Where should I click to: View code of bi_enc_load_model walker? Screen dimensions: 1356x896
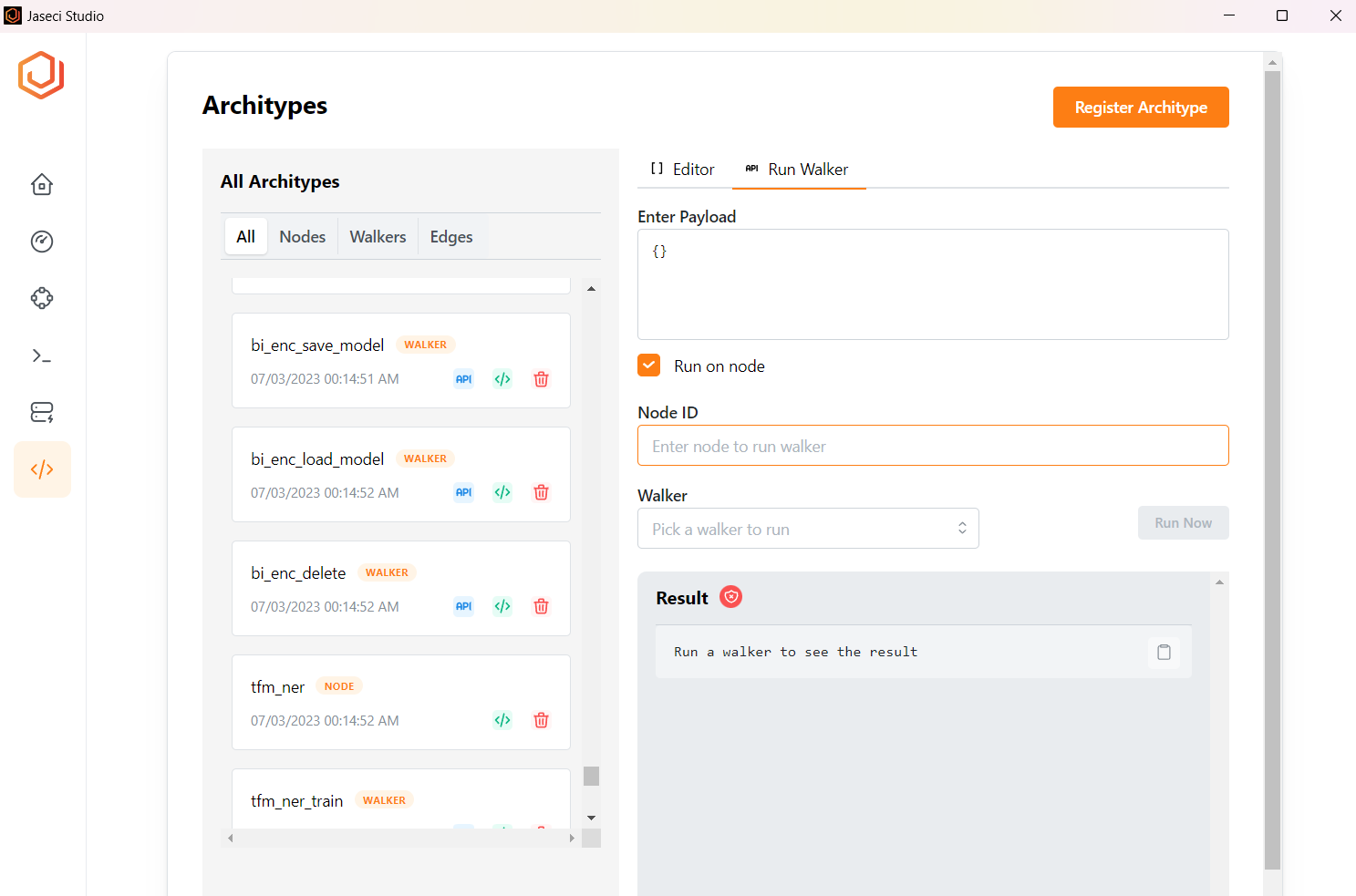click(502, 493)
